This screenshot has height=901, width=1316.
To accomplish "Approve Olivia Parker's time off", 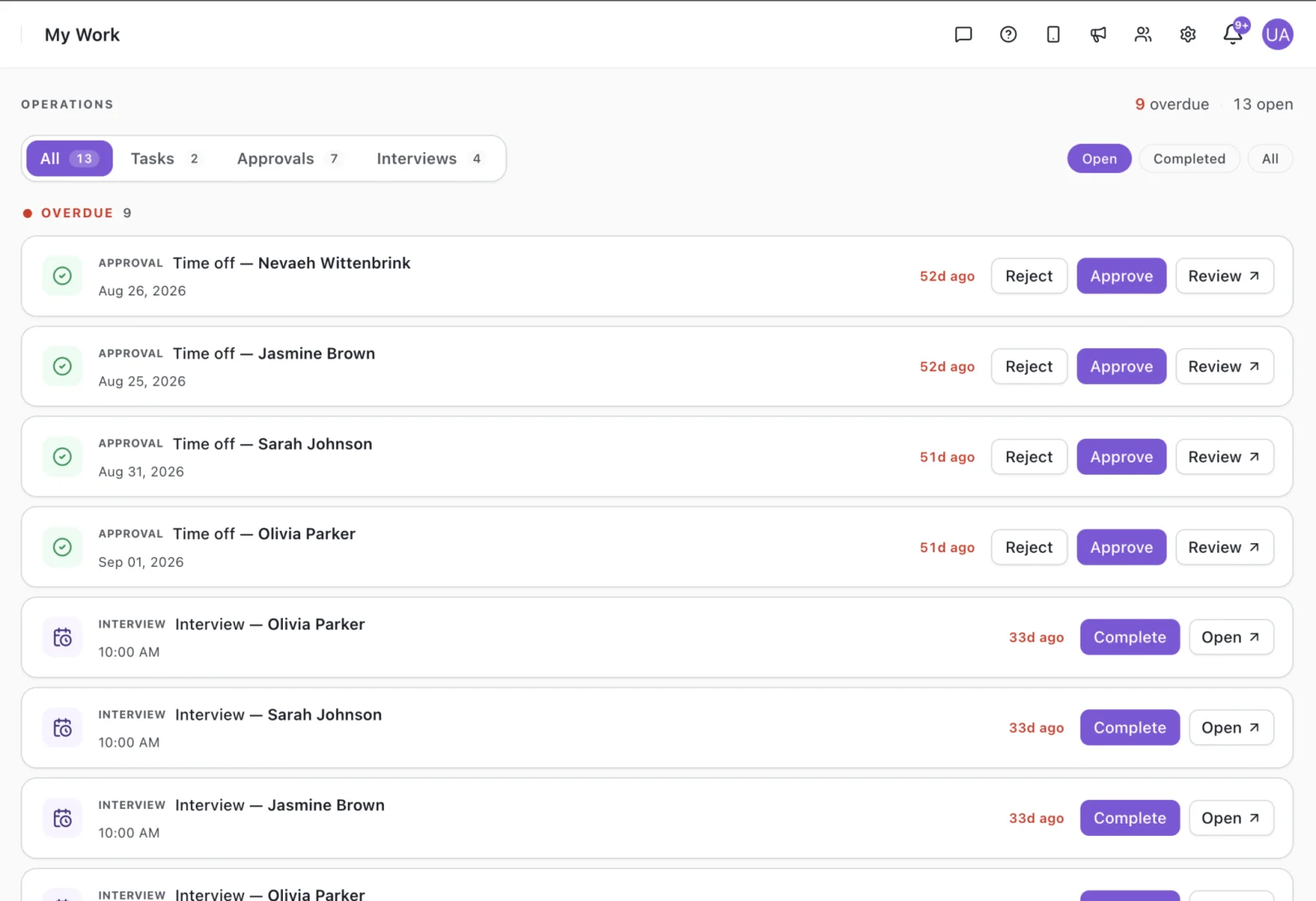I will [x=1122, y=547].
